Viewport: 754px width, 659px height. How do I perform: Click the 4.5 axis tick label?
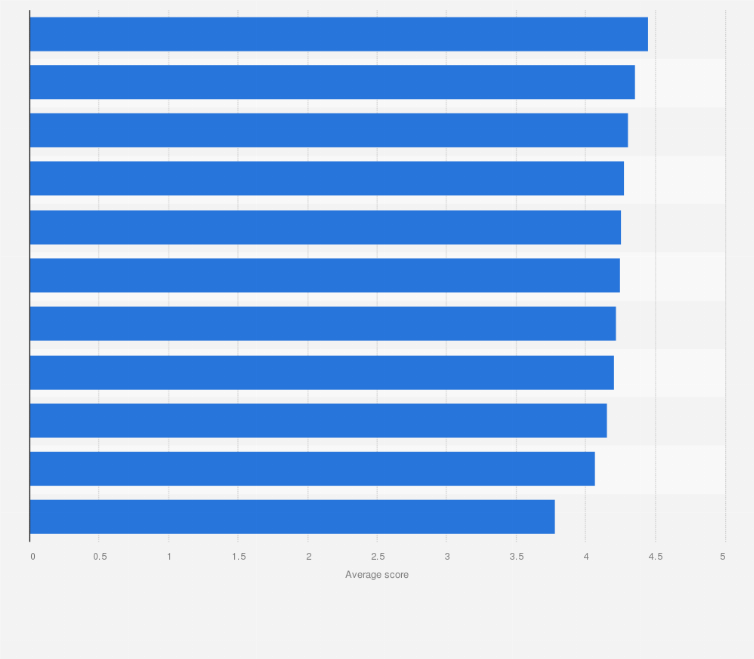(x=655, y=555)
